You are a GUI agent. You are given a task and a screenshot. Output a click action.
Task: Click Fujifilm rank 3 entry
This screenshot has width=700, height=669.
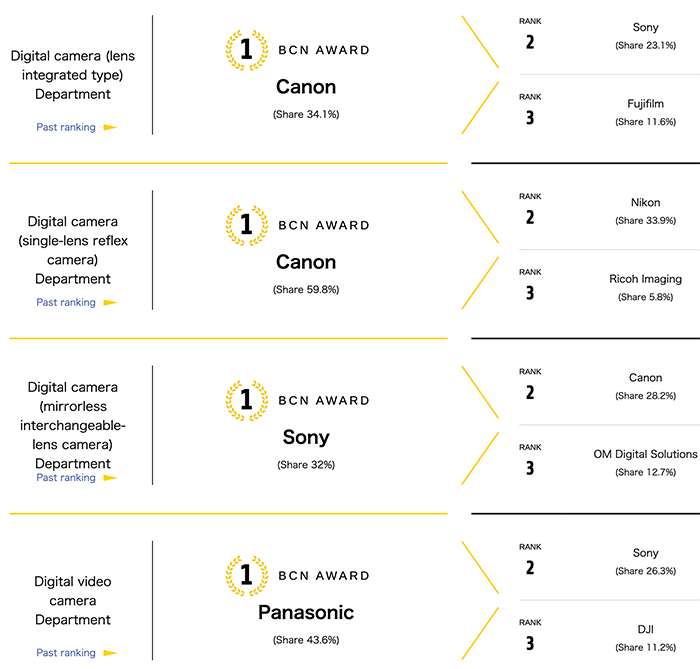pos(645,104)
